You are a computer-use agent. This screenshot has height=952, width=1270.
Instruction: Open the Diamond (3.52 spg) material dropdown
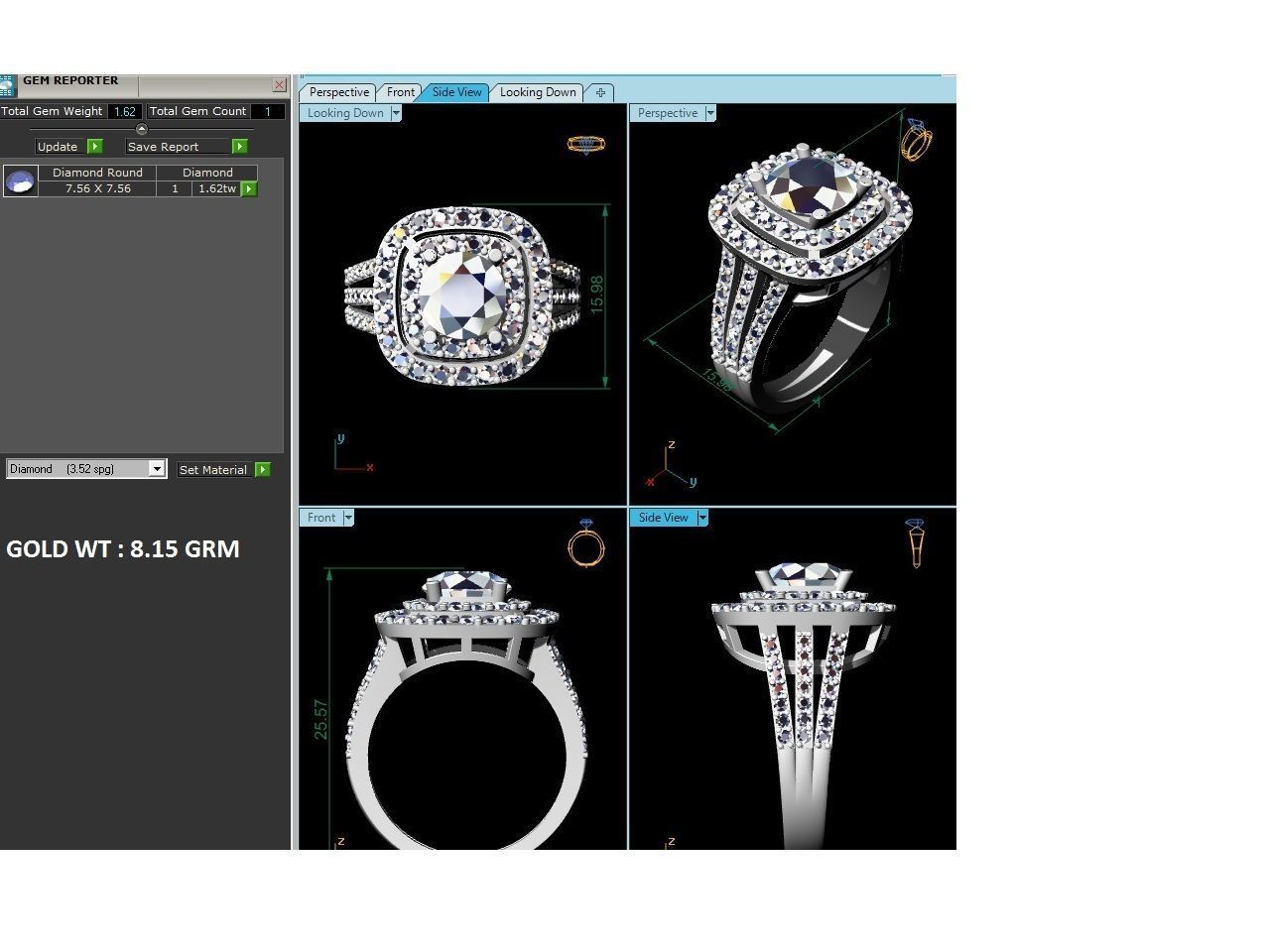coord(157,469)
